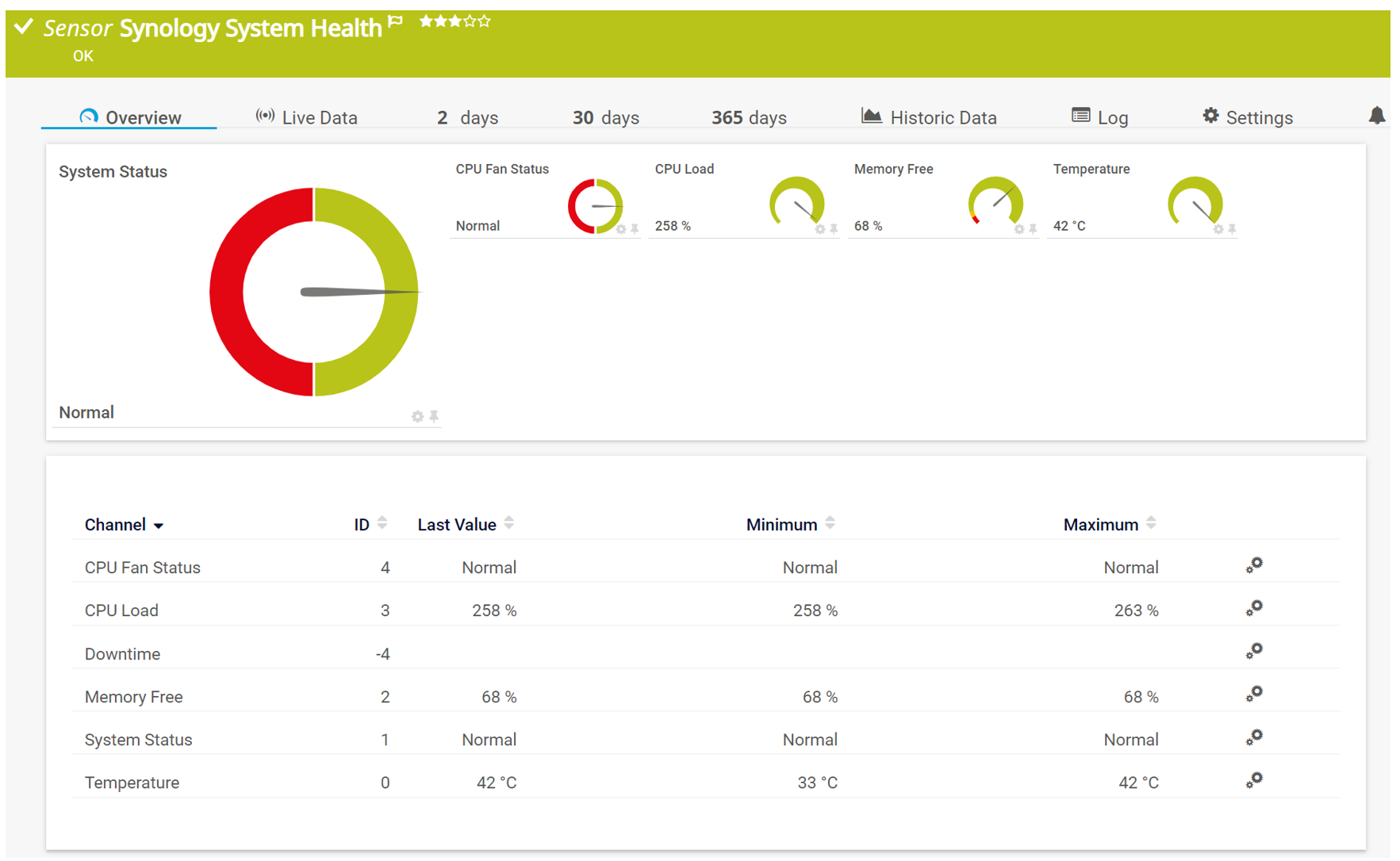This screenshot has width=1400, height=861.
Task: Click the large System Status gauge
Action: [x=315, y=292]
